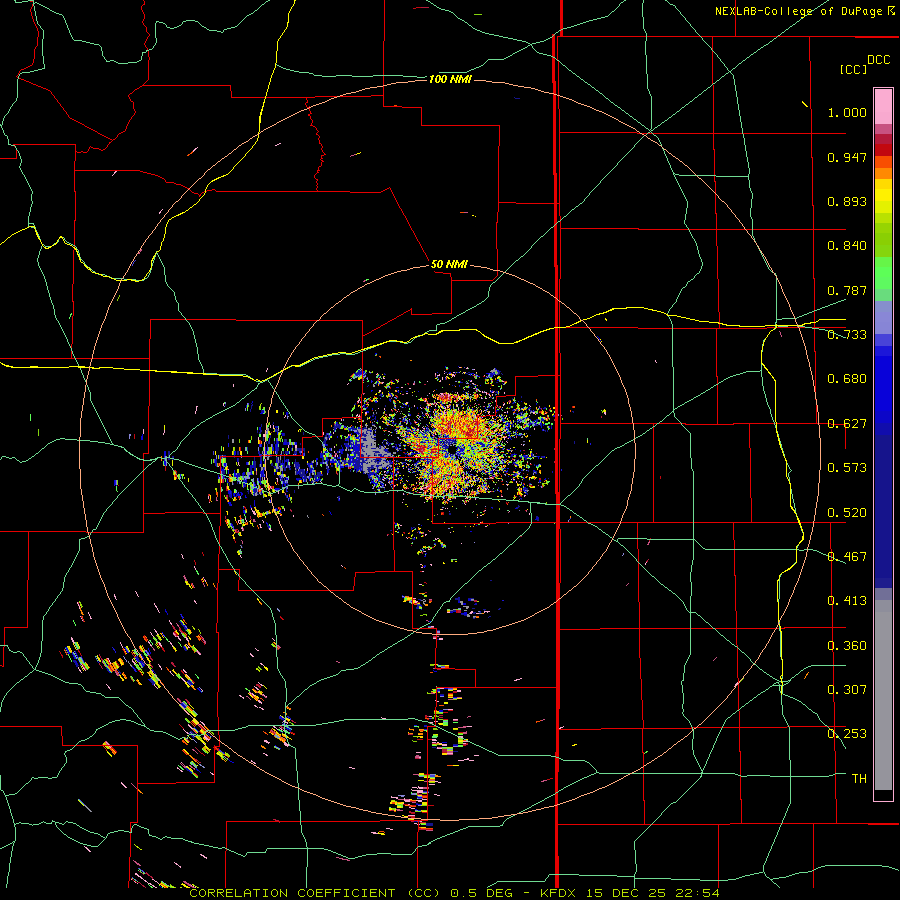
Task: Click the [CC] units label by legend
Action: click(x=853, y=69)
